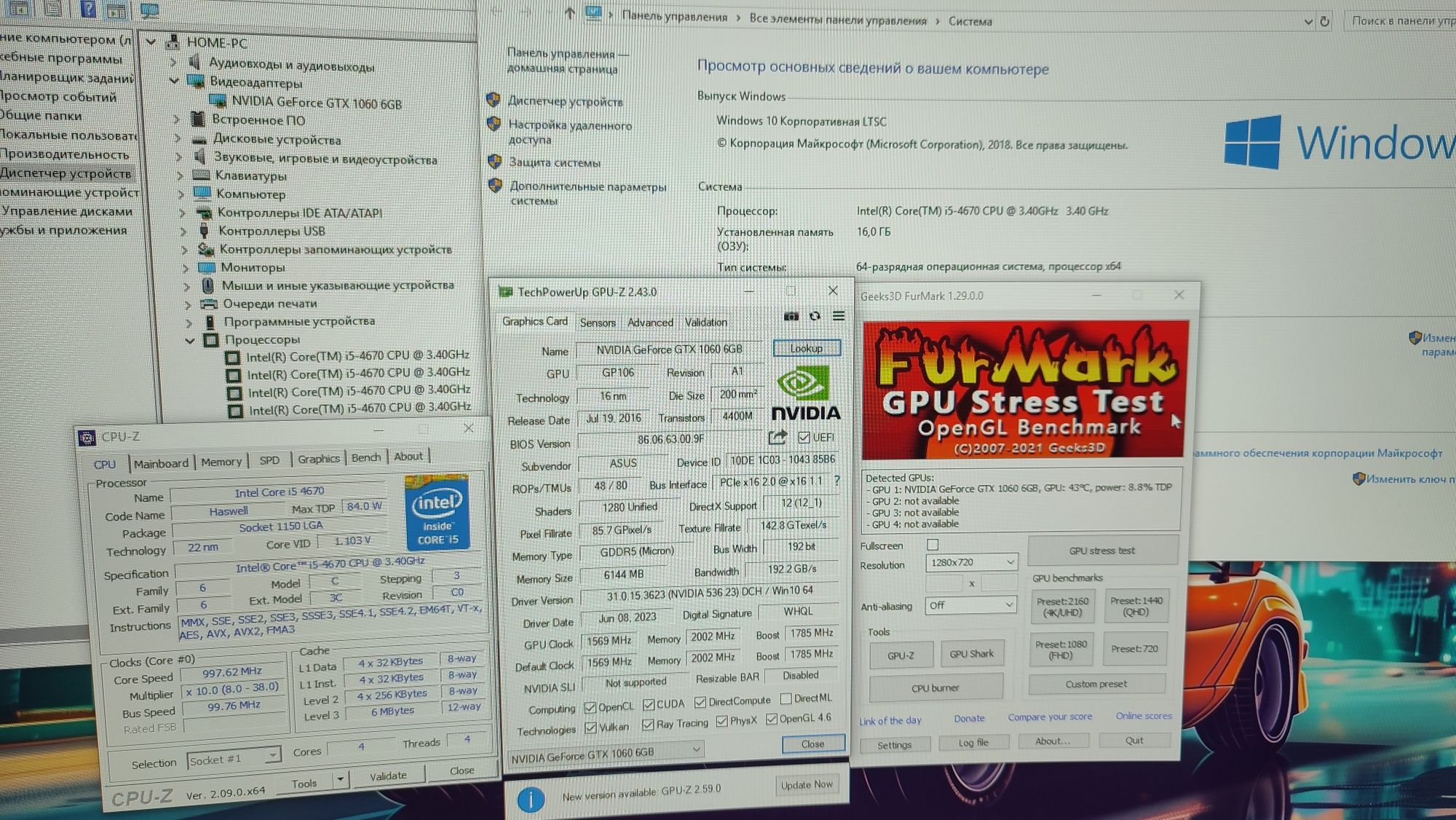
Task: Click the Контроллеры USB icon
Action: (205, 231)
